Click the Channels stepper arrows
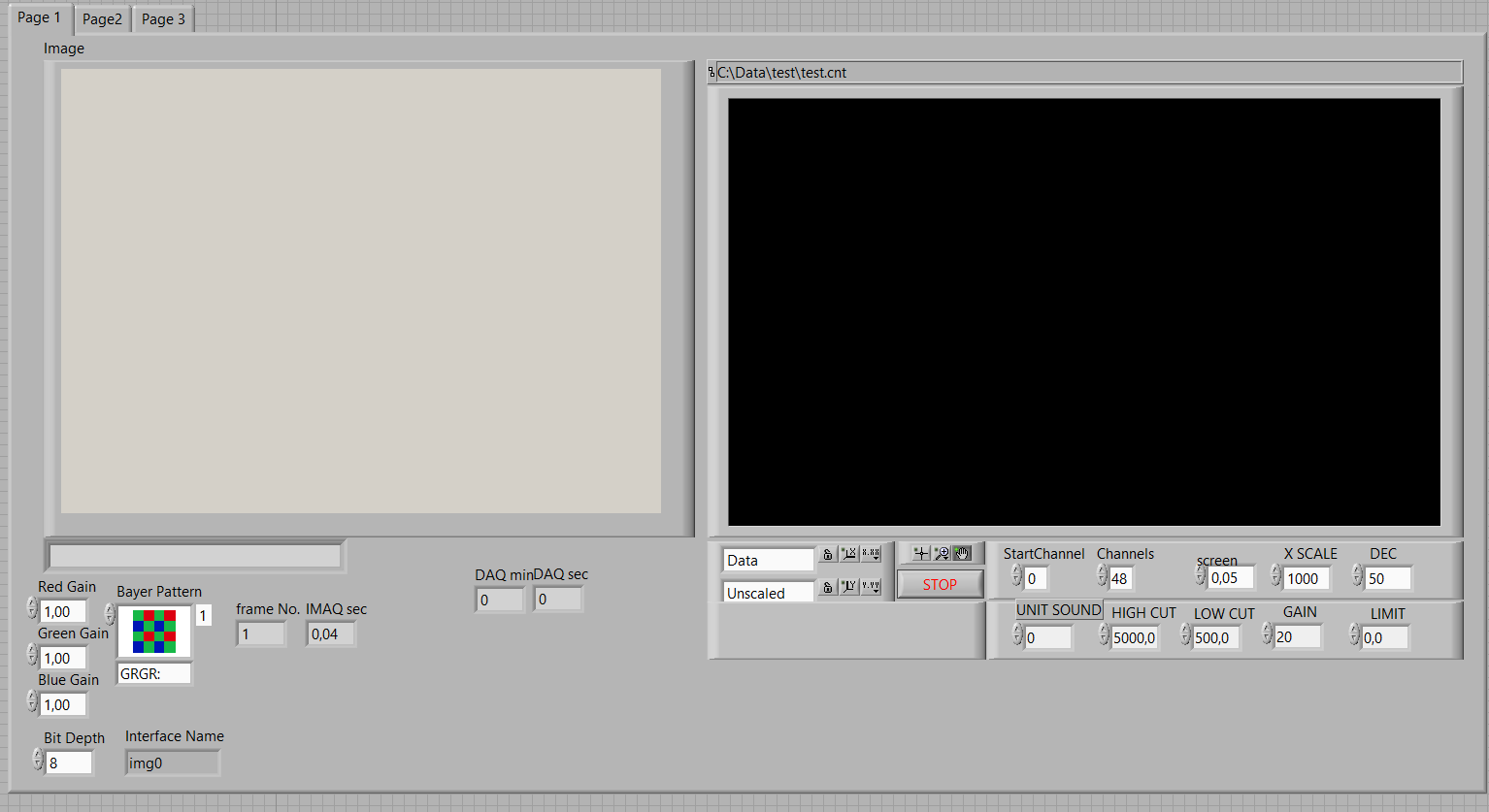This screenshot has width=1489, height=812. pos(1102,575)
